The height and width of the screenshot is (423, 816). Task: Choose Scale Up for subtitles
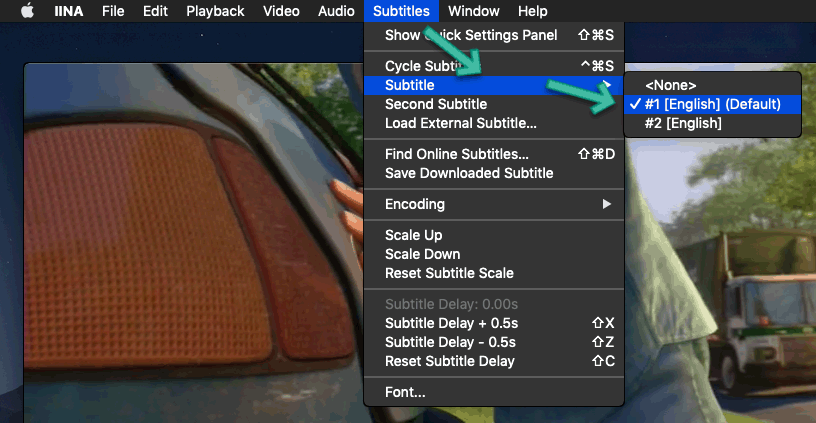494,235
